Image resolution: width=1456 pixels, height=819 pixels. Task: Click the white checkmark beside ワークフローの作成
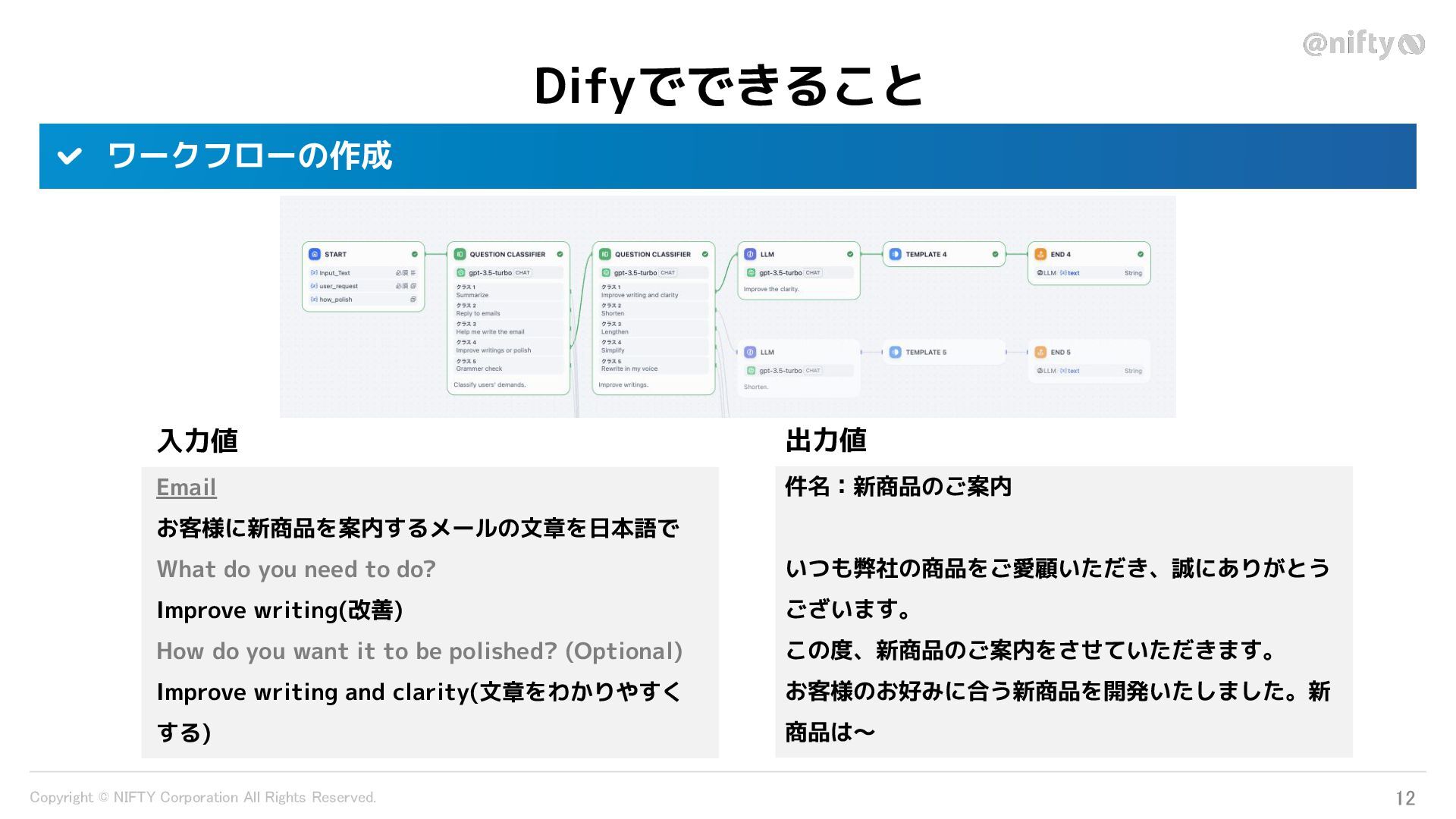point(69,156)
